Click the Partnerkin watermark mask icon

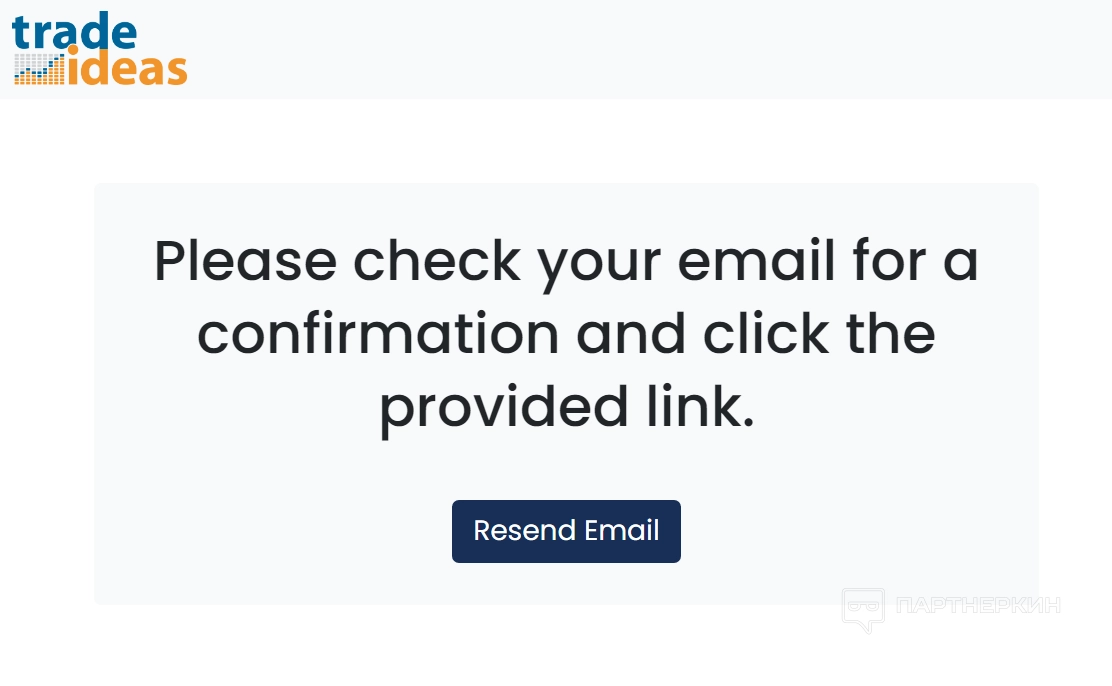pyautogui.click(x=863, y=608)
